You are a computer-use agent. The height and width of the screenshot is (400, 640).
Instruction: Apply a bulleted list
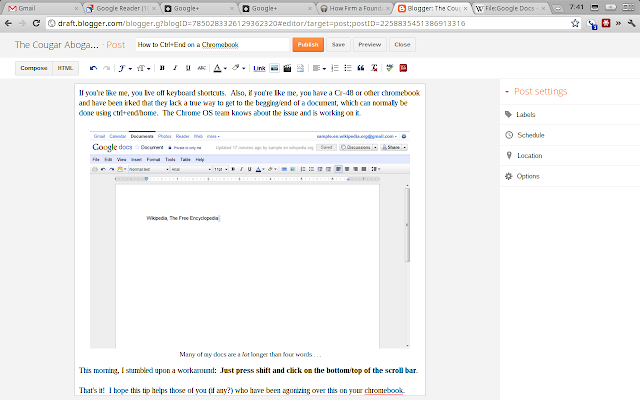348,68
